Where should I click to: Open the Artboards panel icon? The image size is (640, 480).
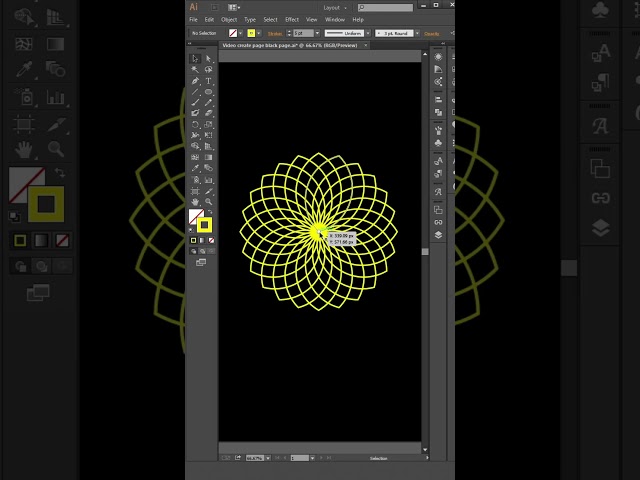438,210
